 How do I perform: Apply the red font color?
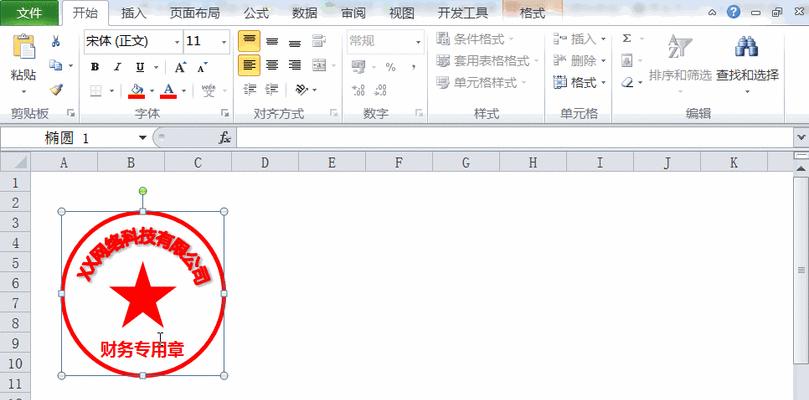[x=168, y=91]
